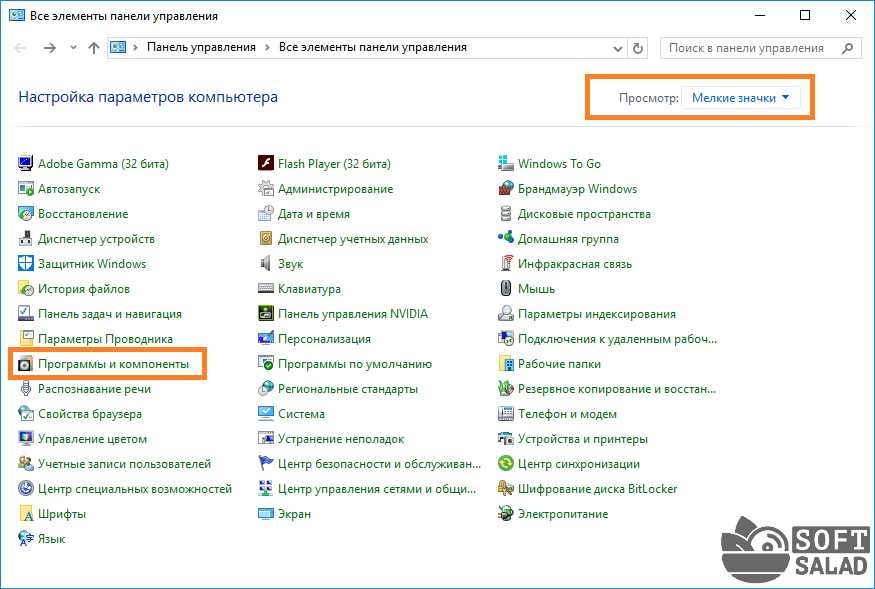The width and height of the screenshot is (875, 589).
Task: Click the Центр синхронизации green icon
Action: pyautogui.click(x=506, y=464)
